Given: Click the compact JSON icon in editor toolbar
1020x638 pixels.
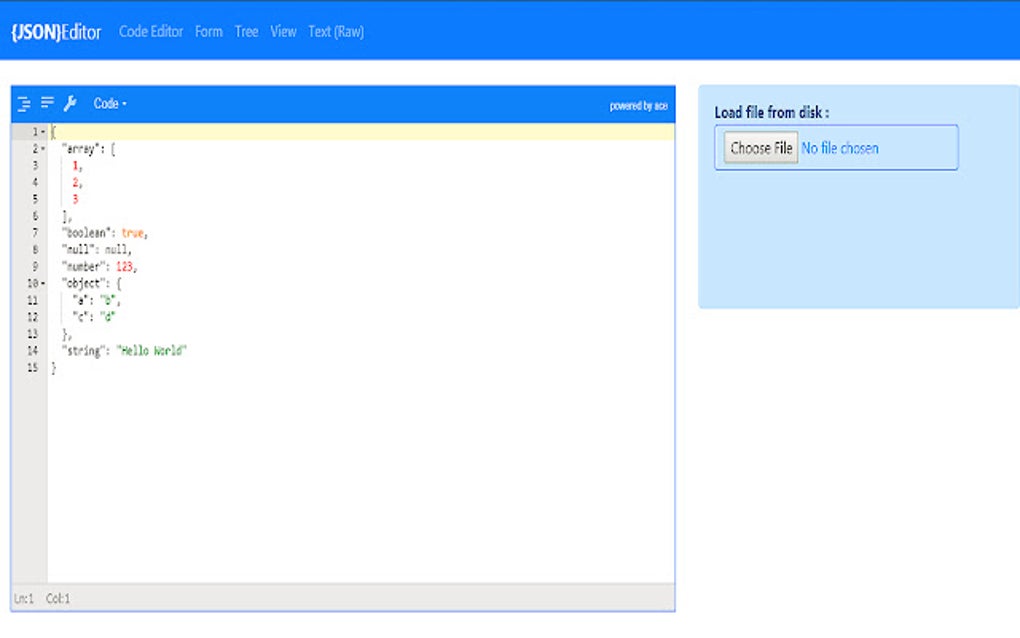Looking at the screenshot, I should tap(47, 103).
